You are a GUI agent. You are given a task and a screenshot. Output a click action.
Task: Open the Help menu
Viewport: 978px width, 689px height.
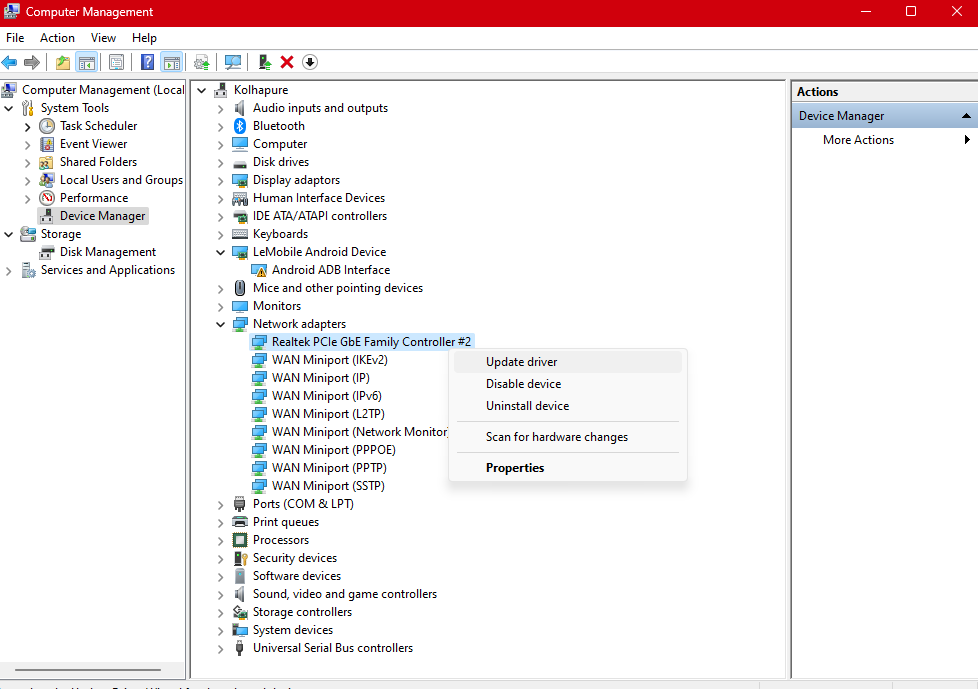tap(144, 38)
